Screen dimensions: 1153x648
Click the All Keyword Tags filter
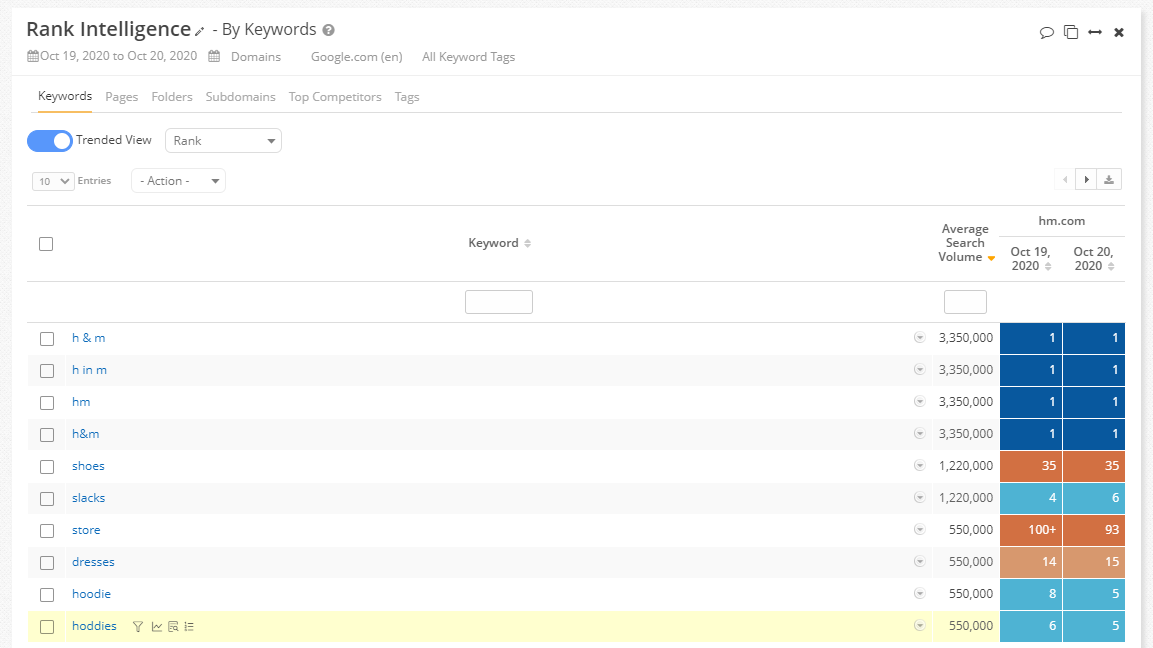[x=468, y=57]
